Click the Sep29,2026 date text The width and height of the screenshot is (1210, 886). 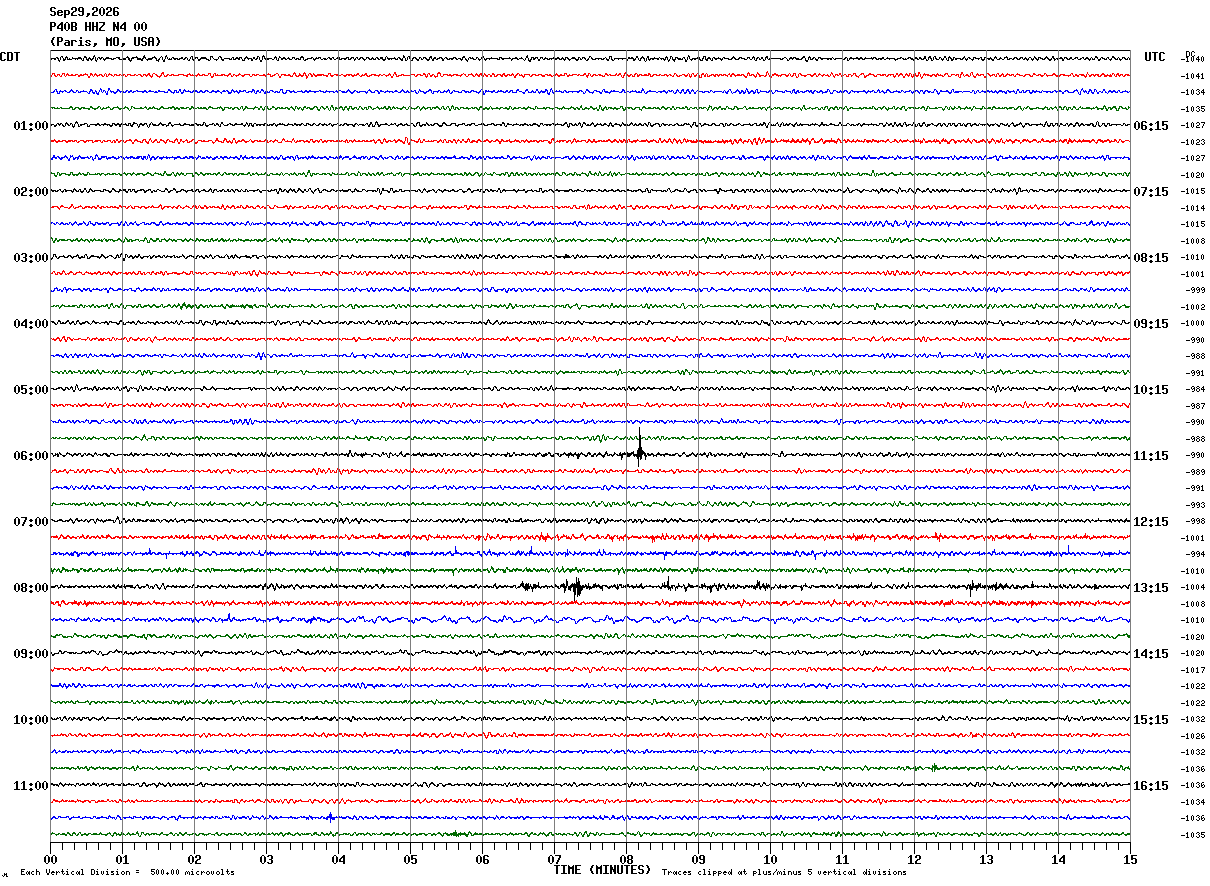[x=84, y=12]
